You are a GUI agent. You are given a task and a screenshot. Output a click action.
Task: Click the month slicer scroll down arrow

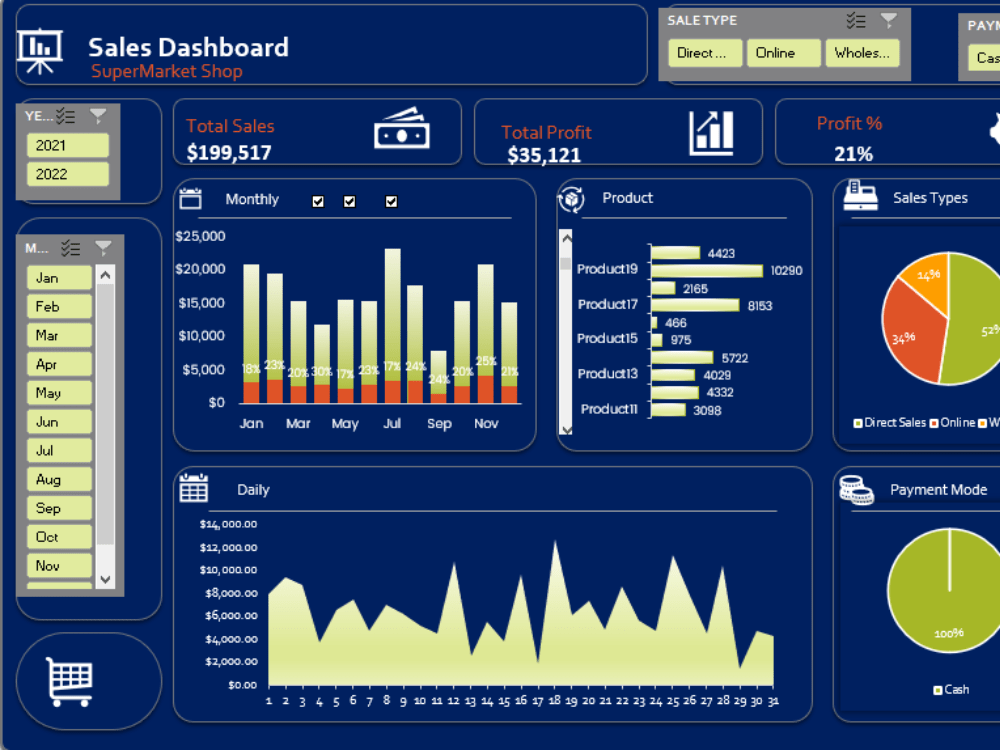[106, 579]
